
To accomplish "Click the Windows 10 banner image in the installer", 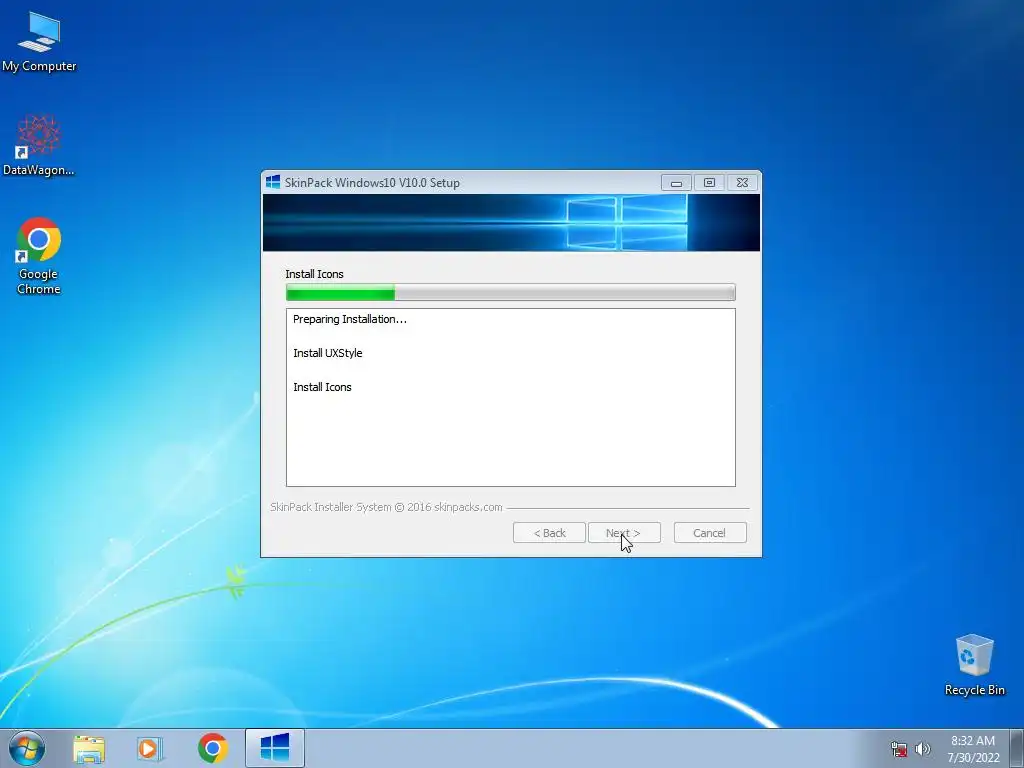I will click(511, 223).
